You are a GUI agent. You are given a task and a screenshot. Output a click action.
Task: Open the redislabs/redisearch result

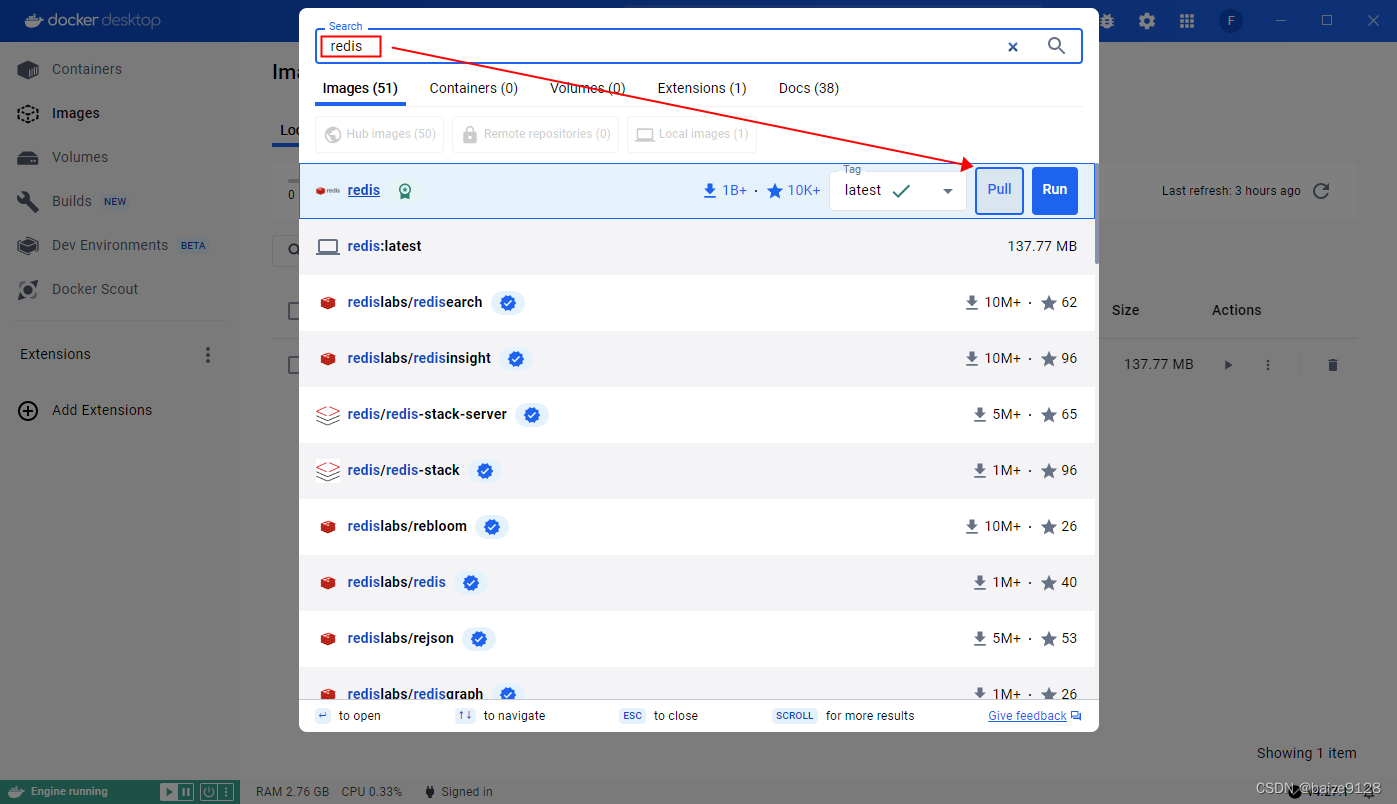(697, 302)
